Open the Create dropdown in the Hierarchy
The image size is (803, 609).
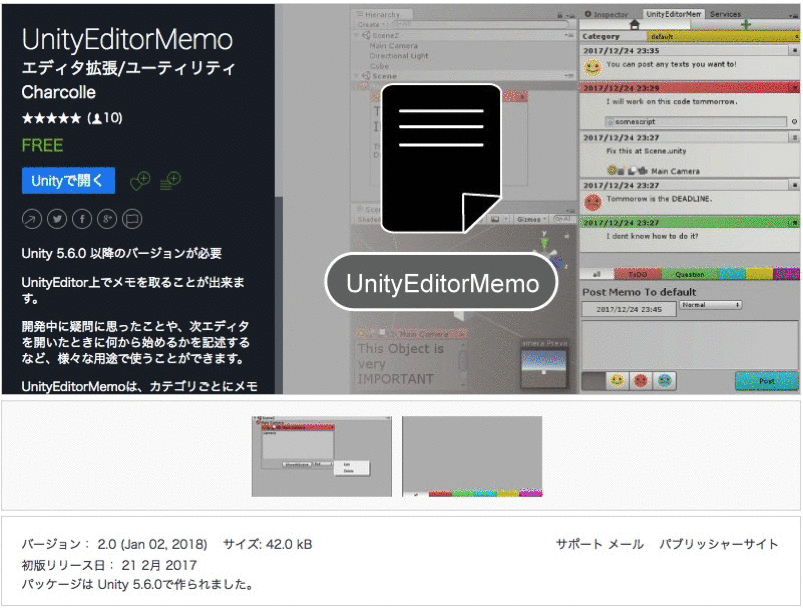[371, 25]
